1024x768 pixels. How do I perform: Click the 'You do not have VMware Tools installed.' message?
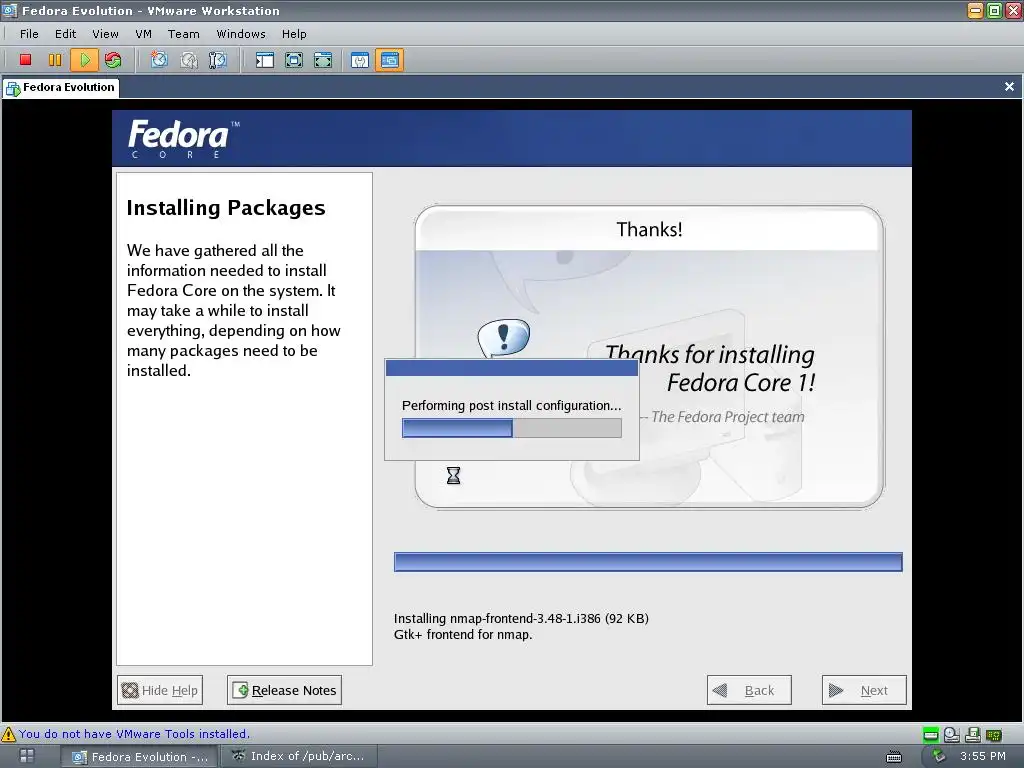point(134,734)
